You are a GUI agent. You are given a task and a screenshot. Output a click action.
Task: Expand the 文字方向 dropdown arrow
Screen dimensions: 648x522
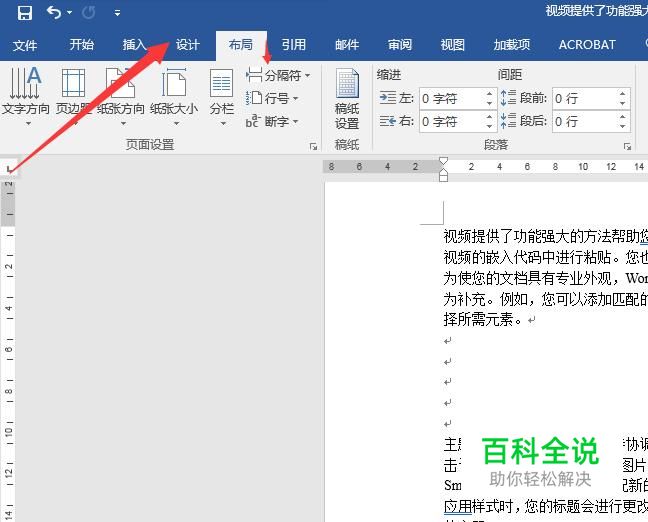click(x=28, y=124)
